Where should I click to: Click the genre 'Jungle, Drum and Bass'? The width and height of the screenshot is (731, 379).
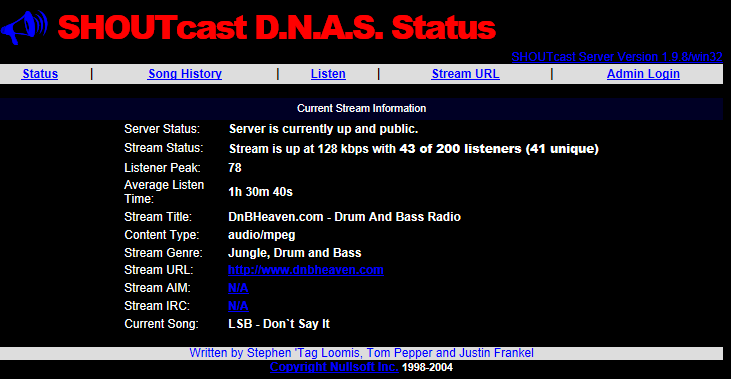tap(295, 253)
